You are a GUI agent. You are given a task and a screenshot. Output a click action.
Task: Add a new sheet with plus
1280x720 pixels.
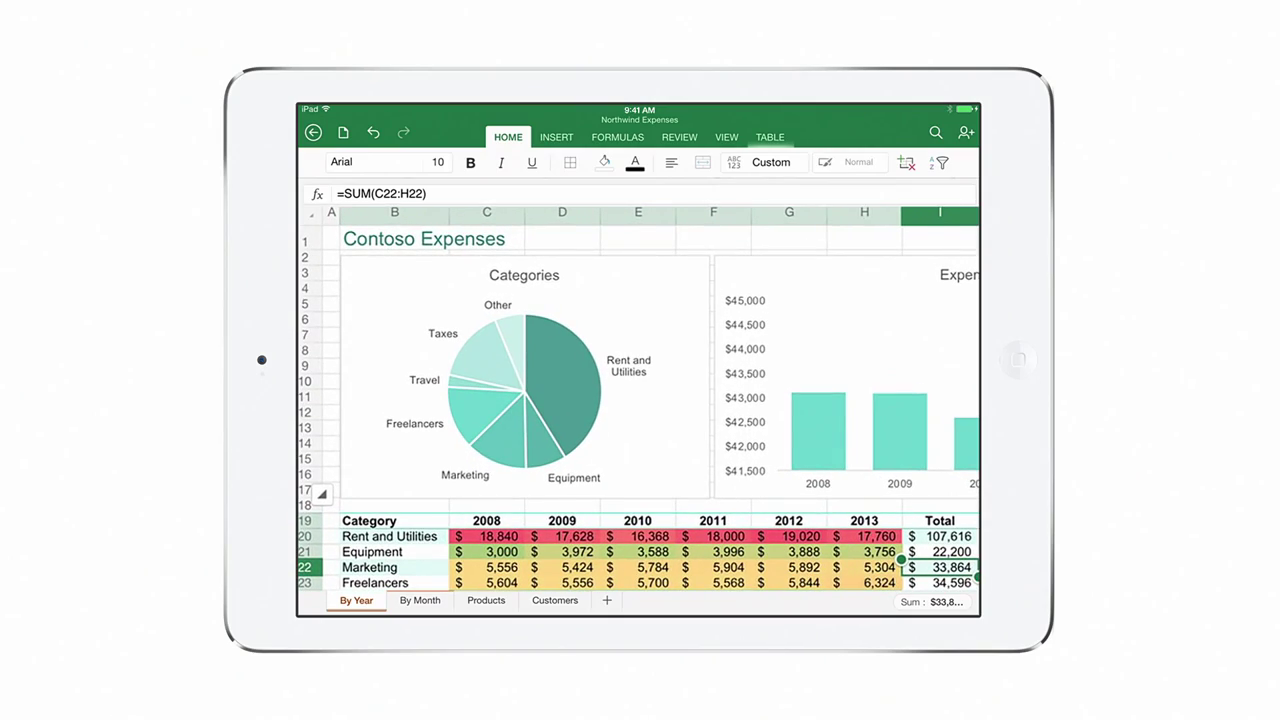(x=607, y=601)
